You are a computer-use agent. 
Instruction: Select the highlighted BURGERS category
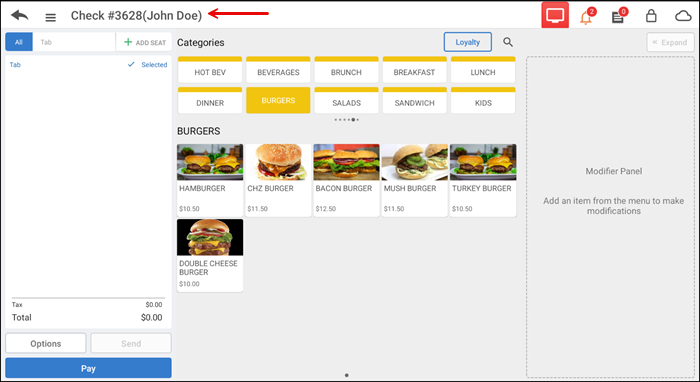tap(278, 100)
